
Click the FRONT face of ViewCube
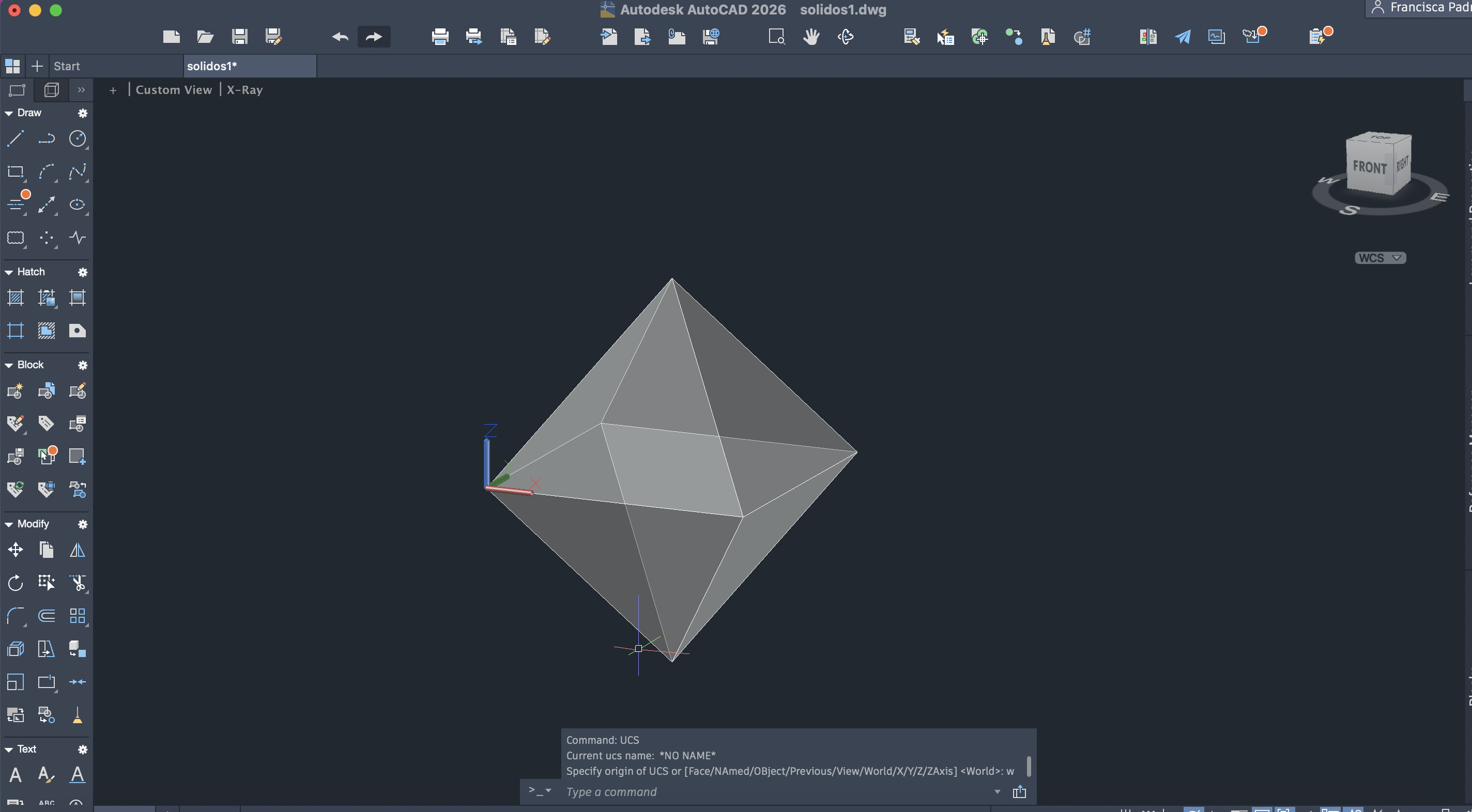click(x=1369, y=167)
